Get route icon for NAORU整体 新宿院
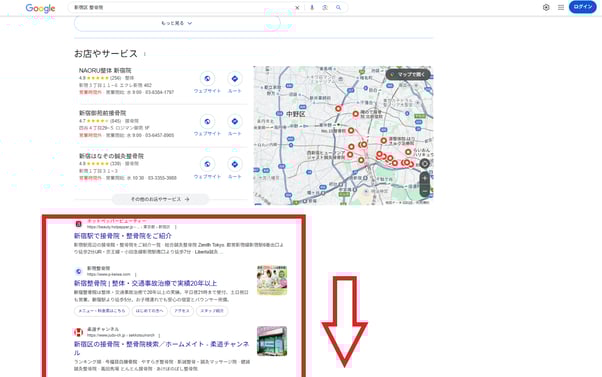The height and width of the screenshot is (377, 602). point(235,79)
